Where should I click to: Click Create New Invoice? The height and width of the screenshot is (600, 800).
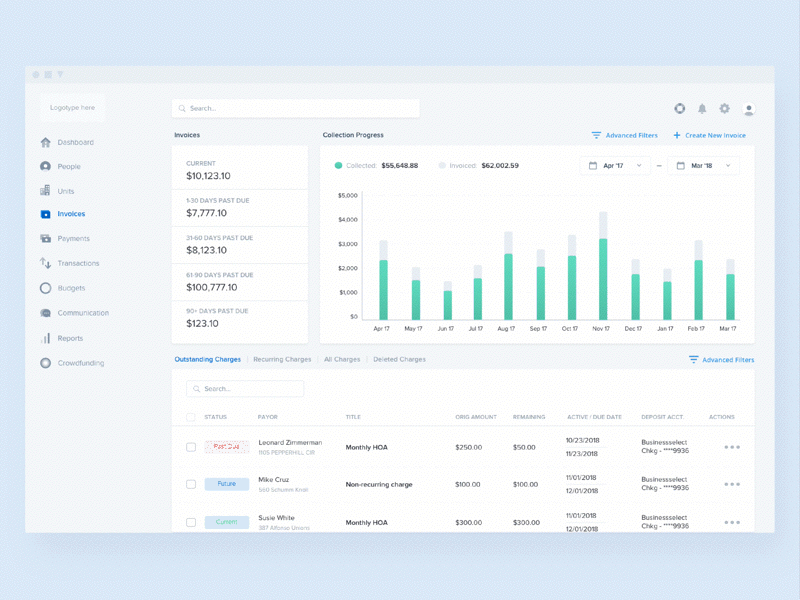[x=709, y=135]
